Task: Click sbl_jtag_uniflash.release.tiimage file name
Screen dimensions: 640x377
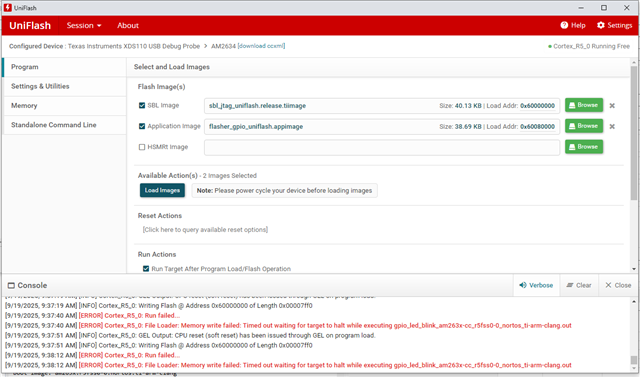Action: click(257, 106)
